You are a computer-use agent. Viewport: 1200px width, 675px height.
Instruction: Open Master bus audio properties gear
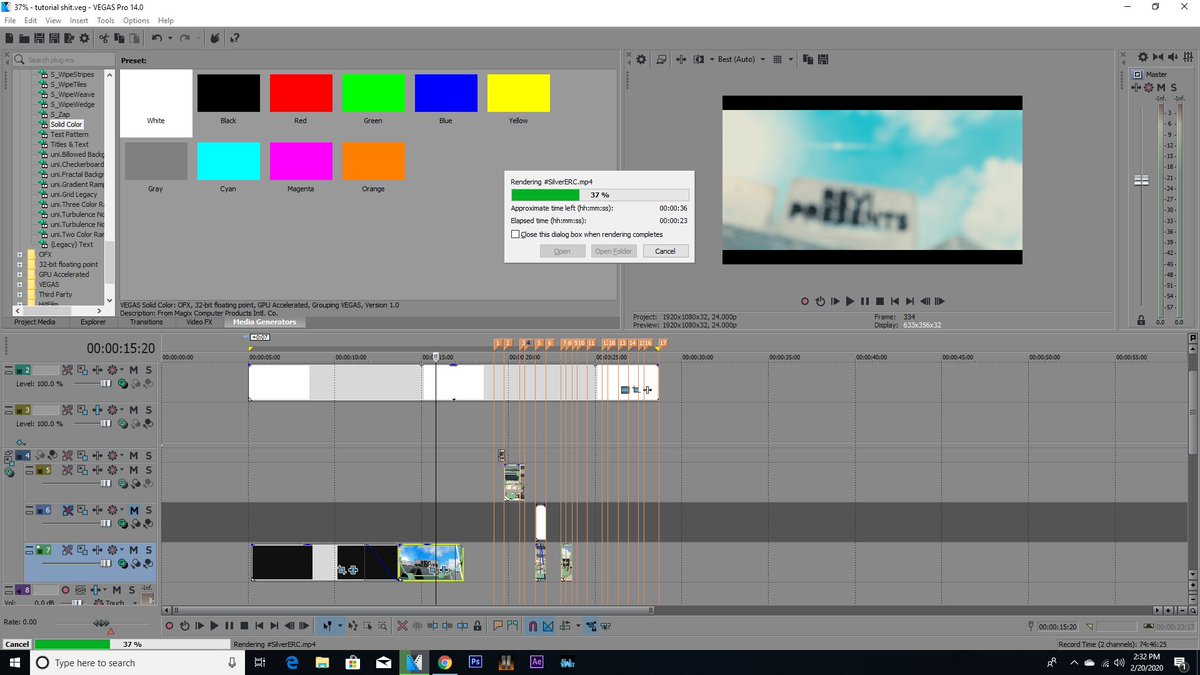(1143, 57)
